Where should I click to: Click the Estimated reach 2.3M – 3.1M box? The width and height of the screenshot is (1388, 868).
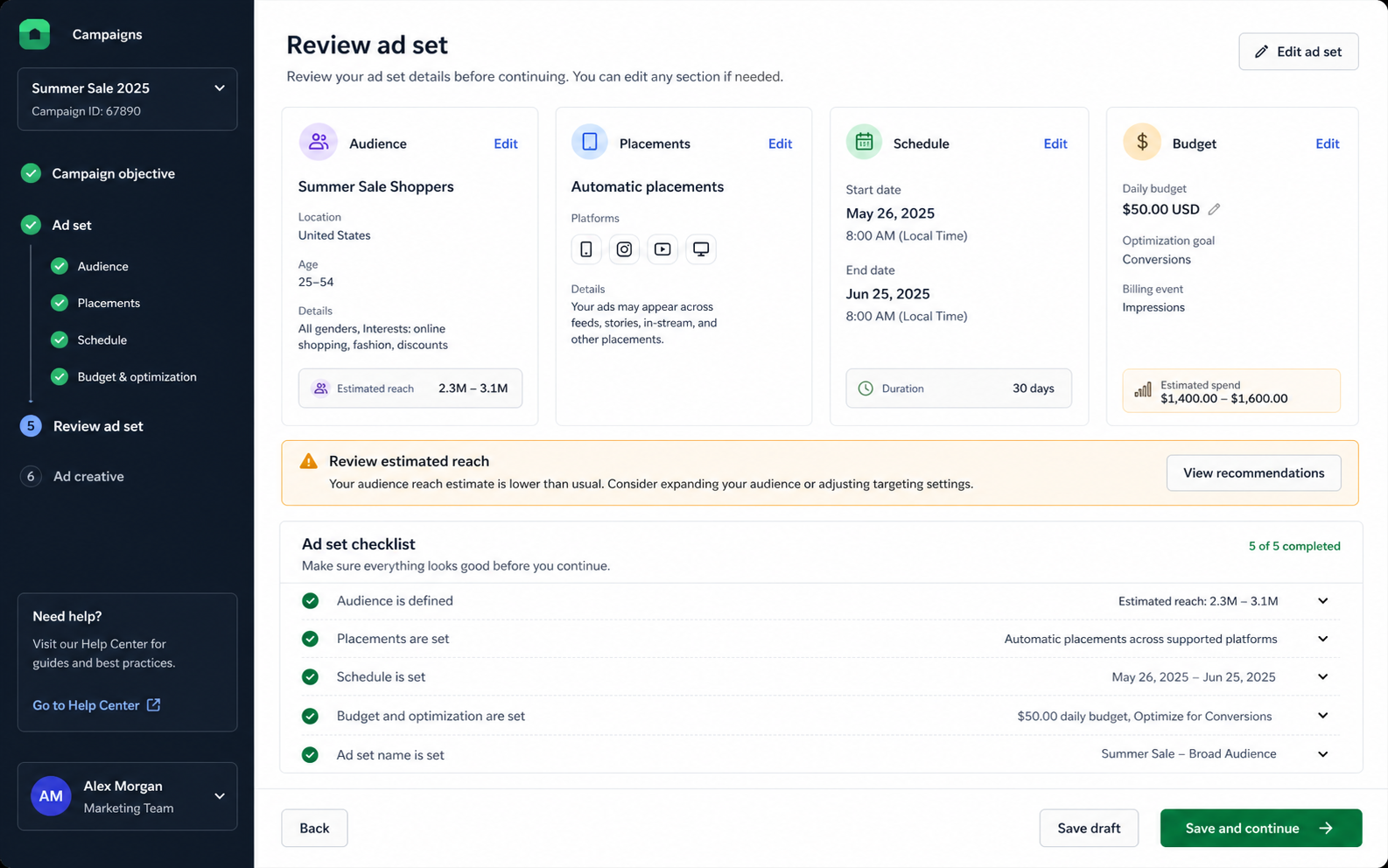click(x=410, y=388)
